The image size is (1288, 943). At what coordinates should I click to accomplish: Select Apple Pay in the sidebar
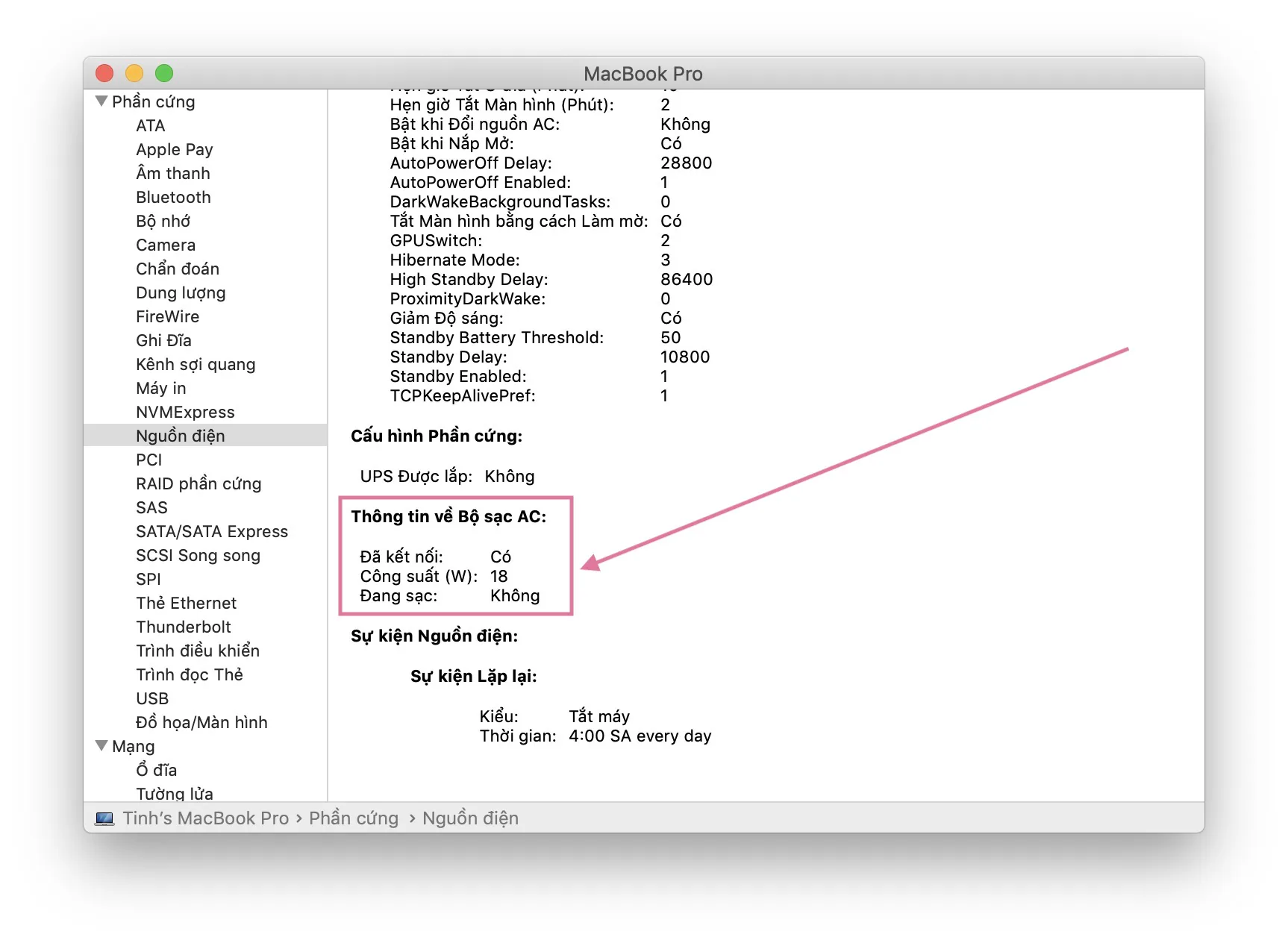(x=175, y=149)
